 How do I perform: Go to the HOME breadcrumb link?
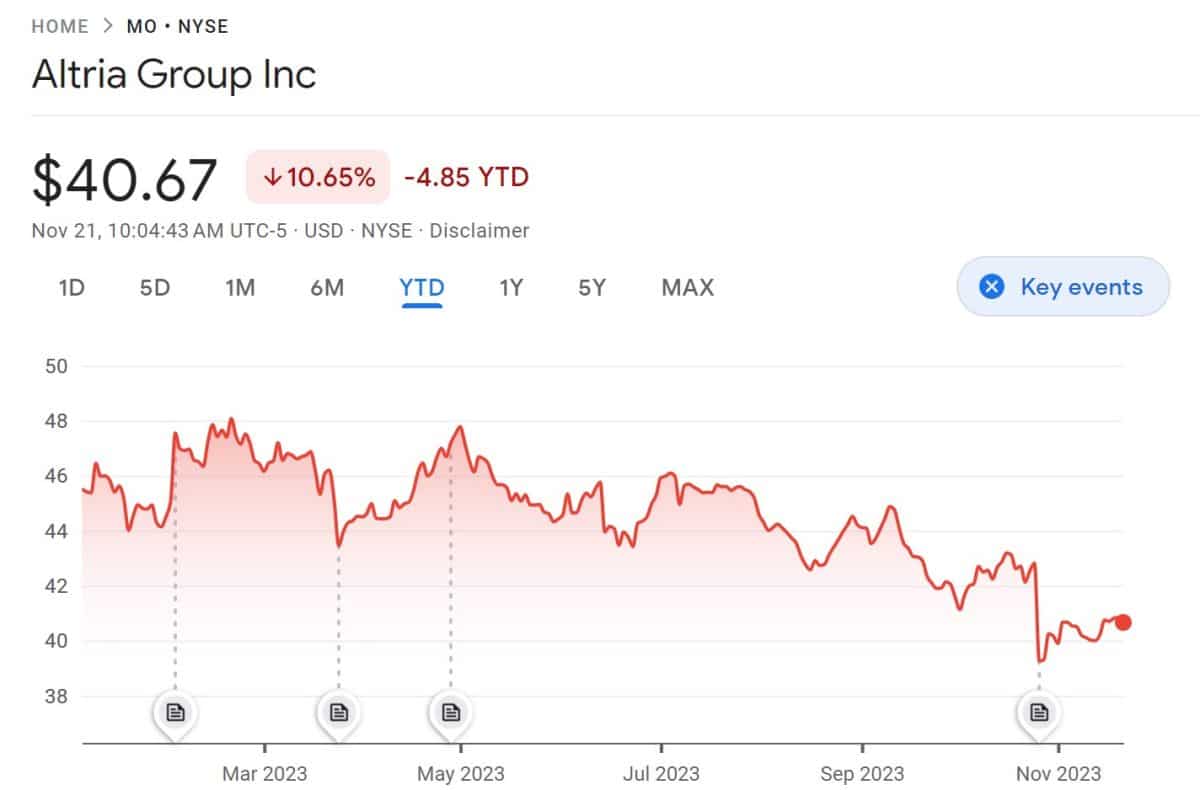tap(60, 26)
